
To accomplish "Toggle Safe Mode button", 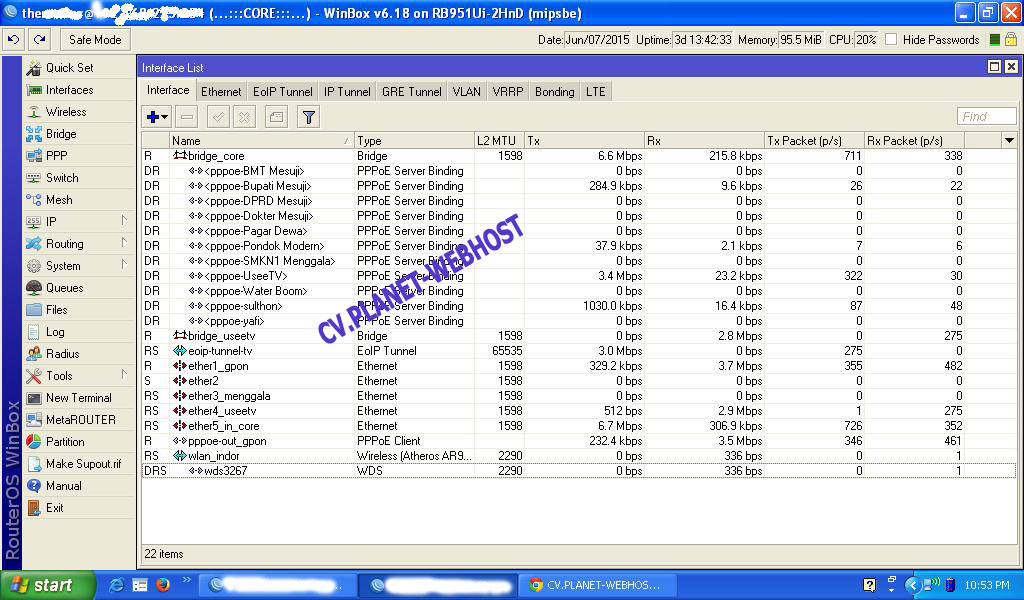I will coord(95,40).
